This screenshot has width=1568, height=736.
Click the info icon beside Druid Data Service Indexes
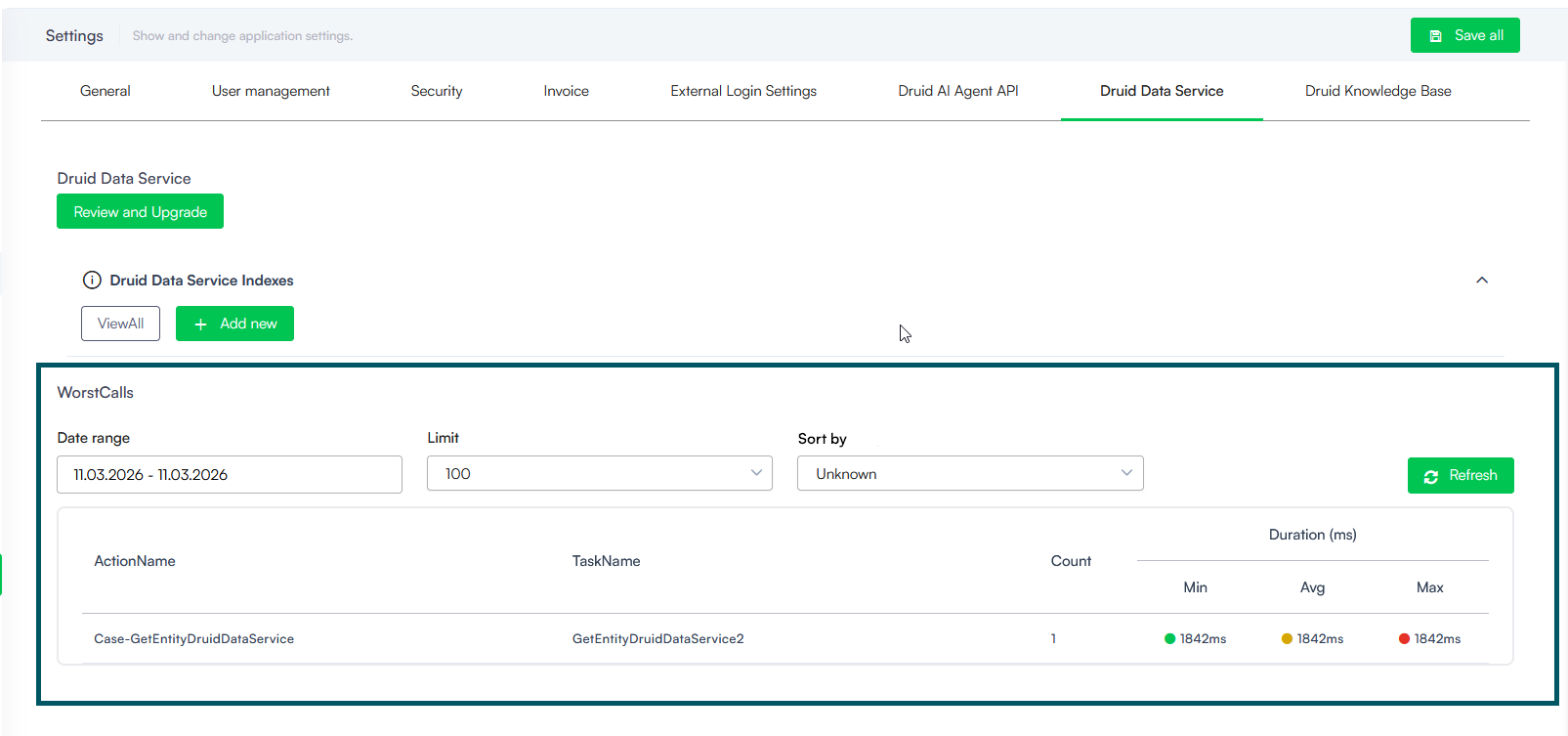[x=92, y=281]
